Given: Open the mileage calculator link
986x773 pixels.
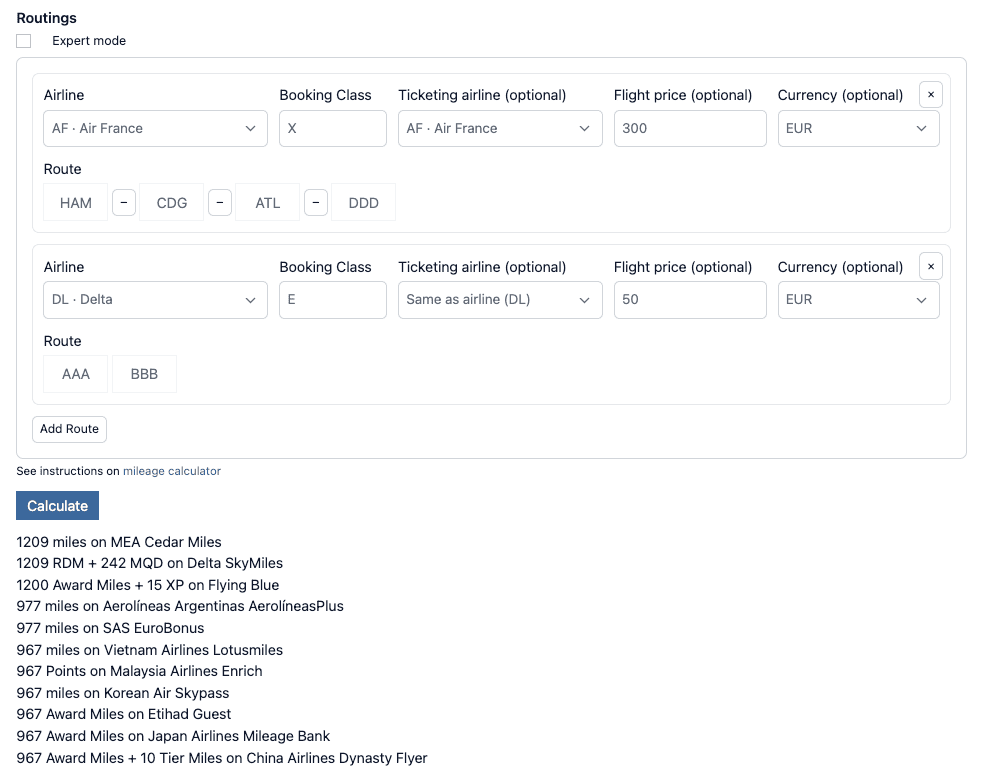Looking at the screenshot, I should [172, 471].
